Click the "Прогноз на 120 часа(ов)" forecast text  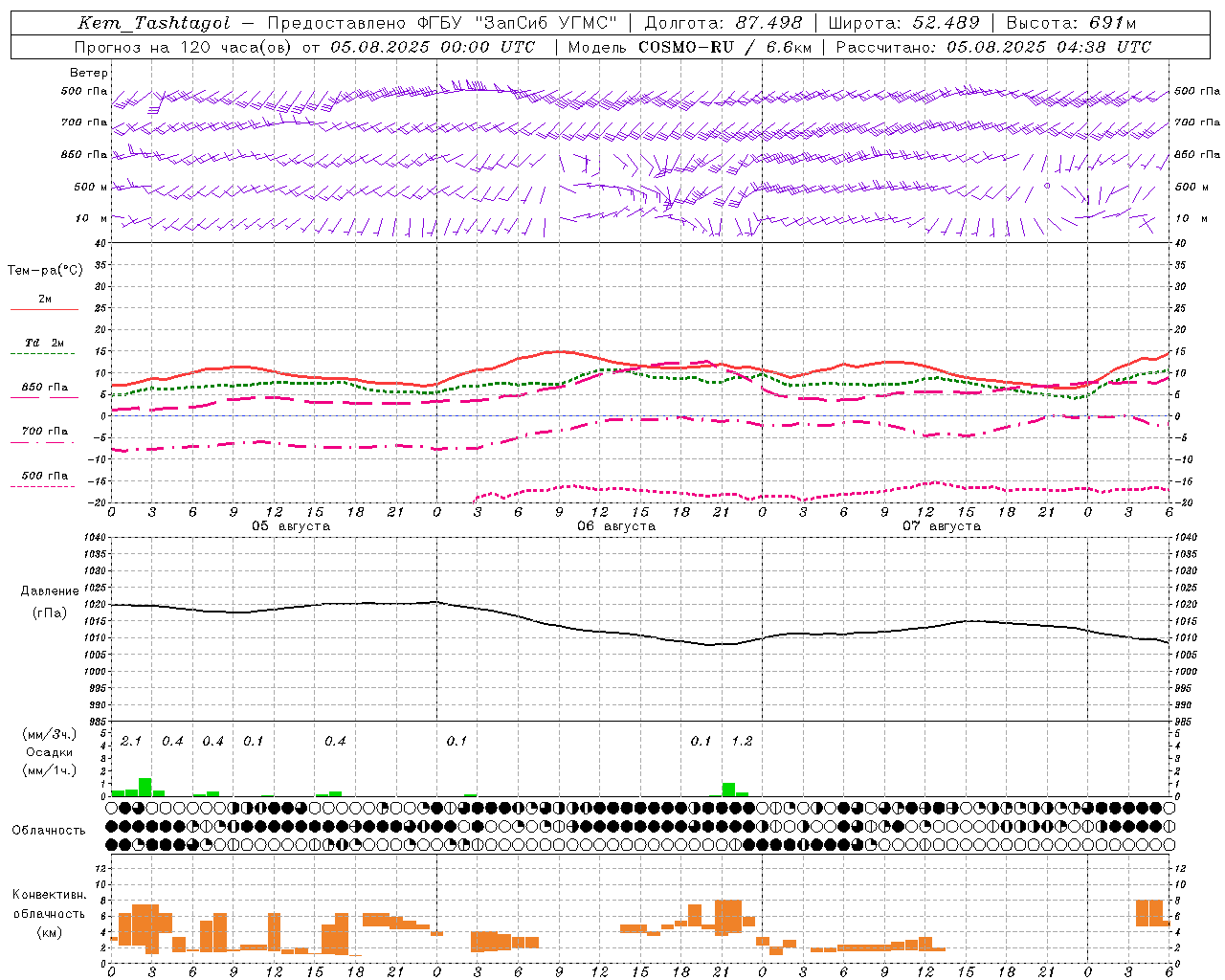click(184, 47)
